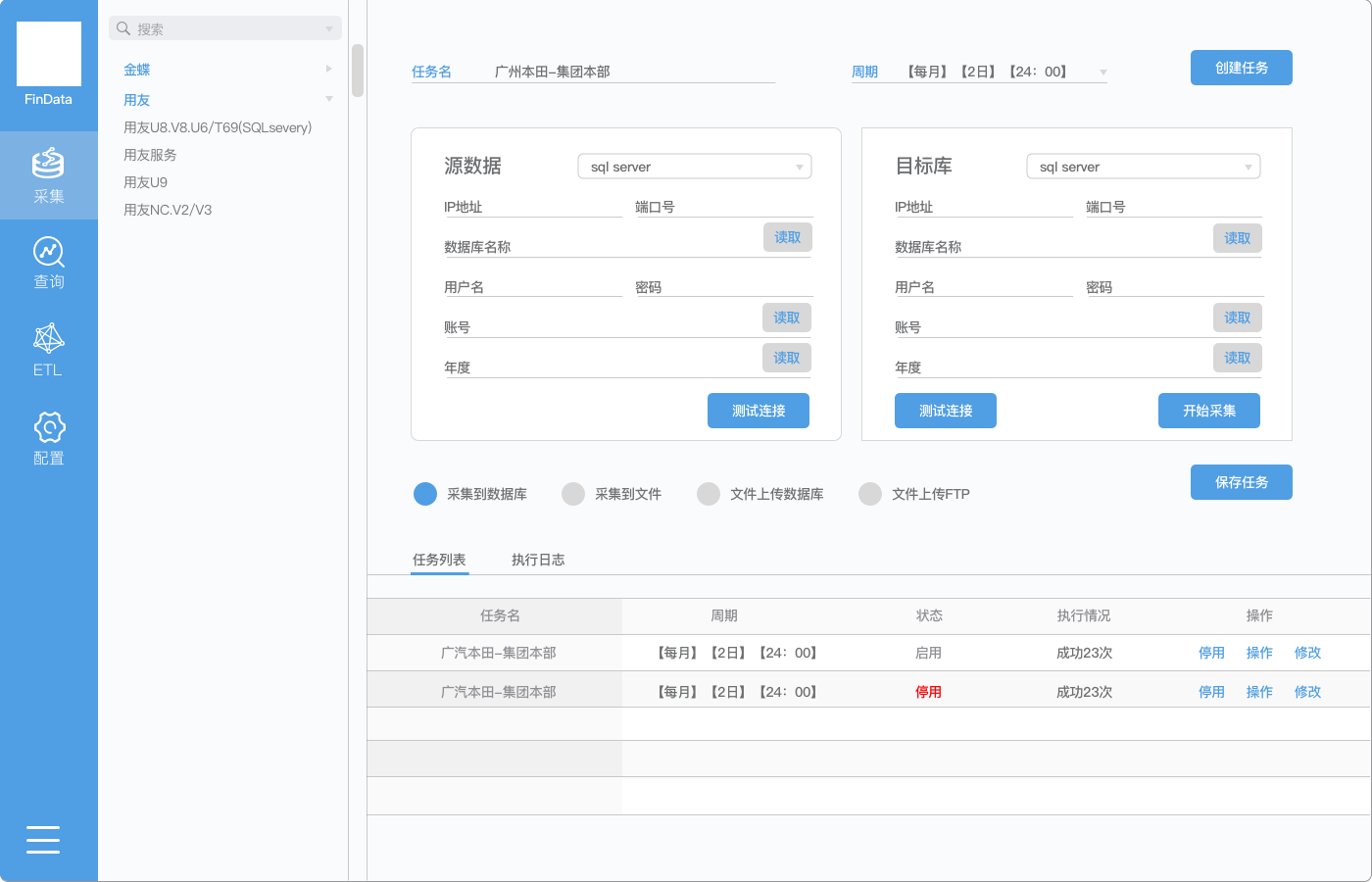Open the 目标库 sql server dropdown

[1144, 167]
